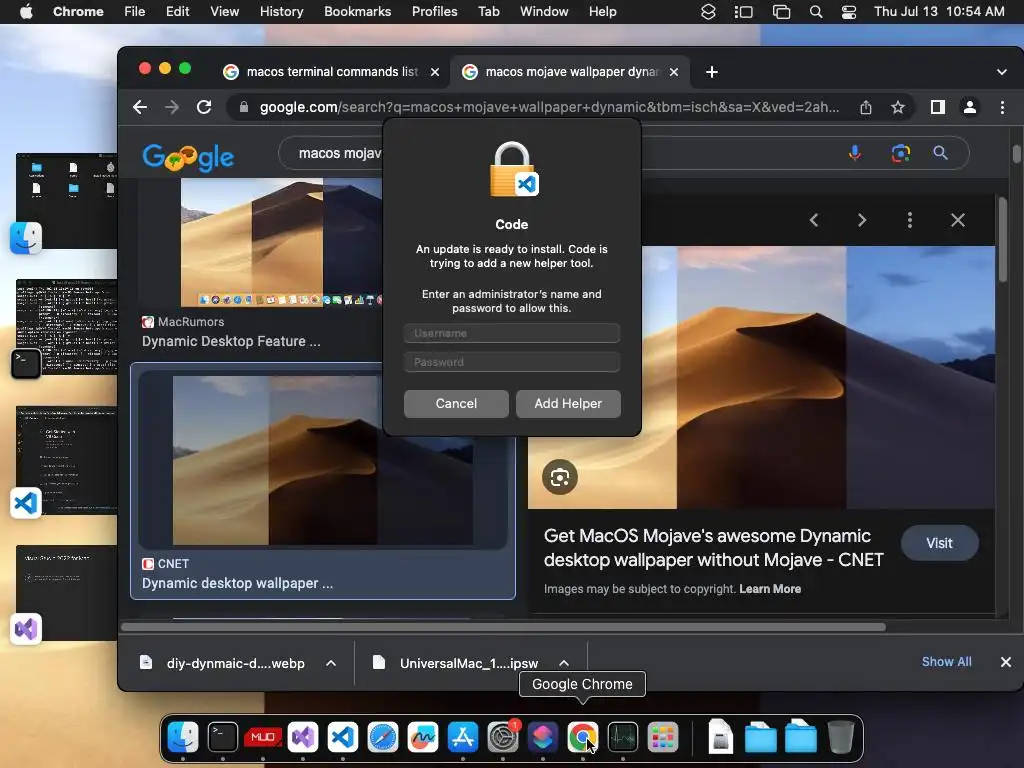The height and width of the screenshot is (768, 1024).
Task: Open the History menu
Action: [281, 11]
